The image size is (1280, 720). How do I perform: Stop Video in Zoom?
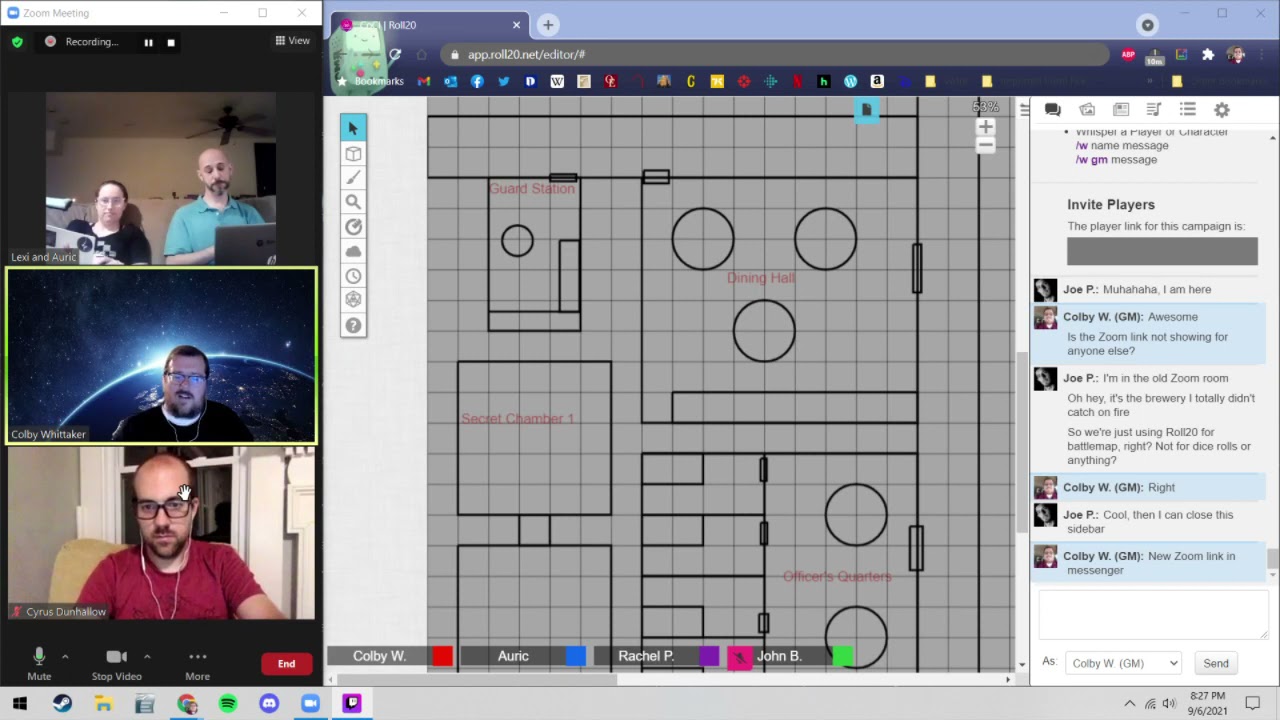coord(116,664)
